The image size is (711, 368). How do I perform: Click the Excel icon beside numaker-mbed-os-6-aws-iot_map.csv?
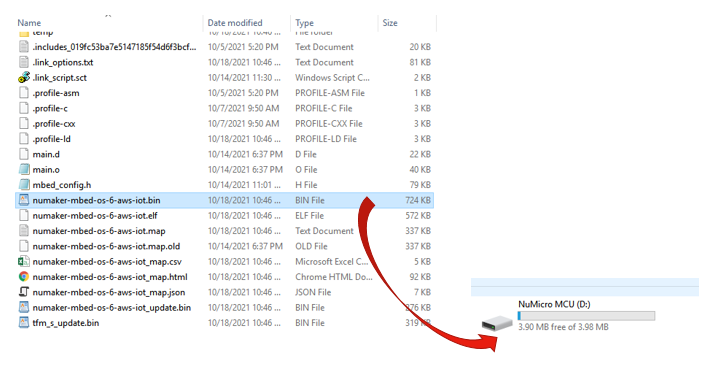pos(24,261)
